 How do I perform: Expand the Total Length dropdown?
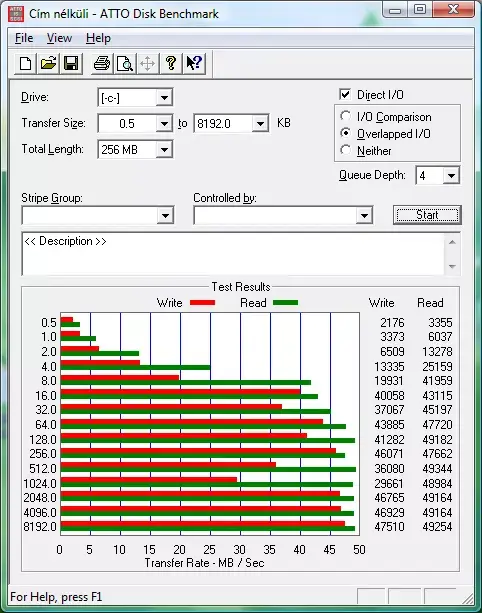tap(164, 150)
